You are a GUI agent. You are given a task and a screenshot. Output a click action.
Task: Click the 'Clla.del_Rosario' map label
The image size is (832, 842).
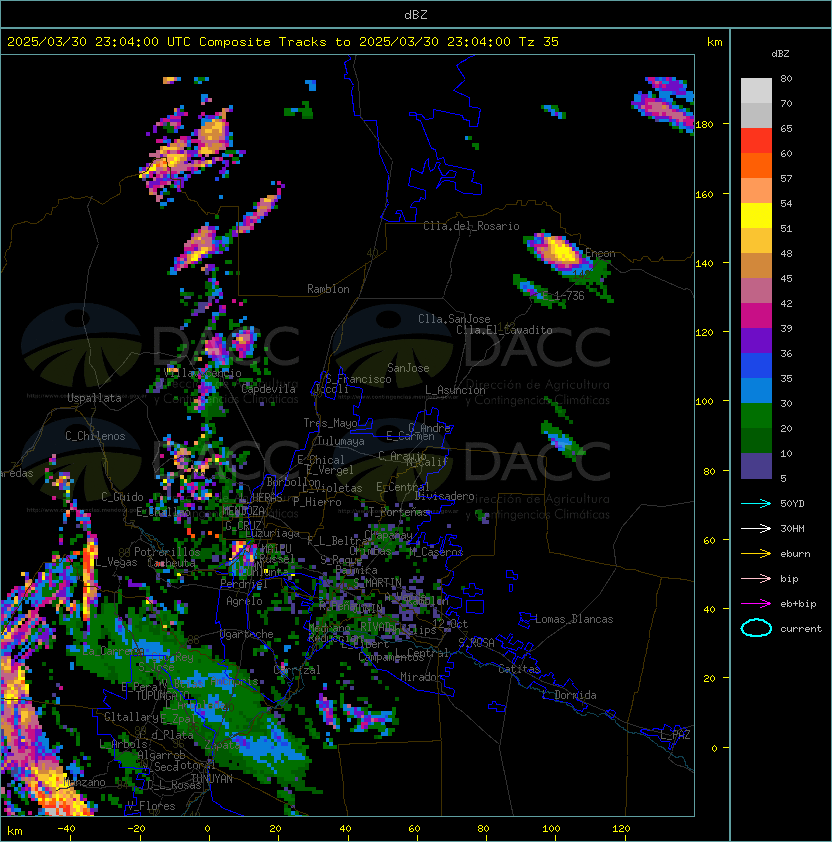[471, 226]
